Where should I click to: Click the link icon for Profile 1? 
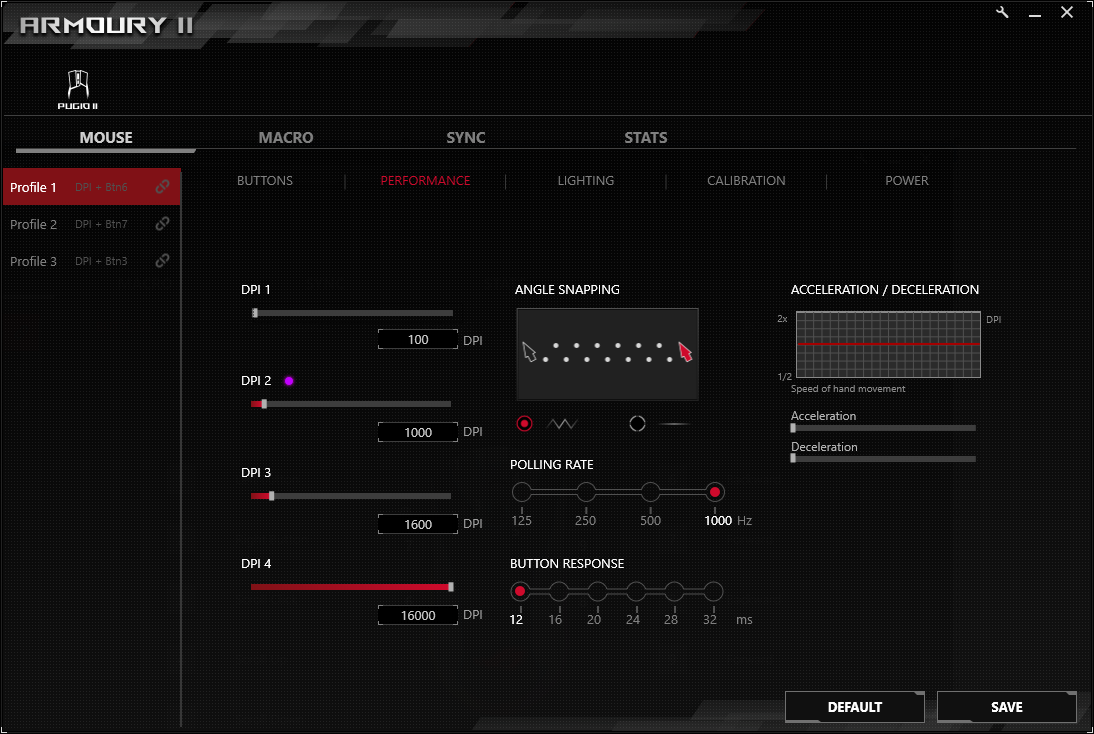tap(162, 187)
